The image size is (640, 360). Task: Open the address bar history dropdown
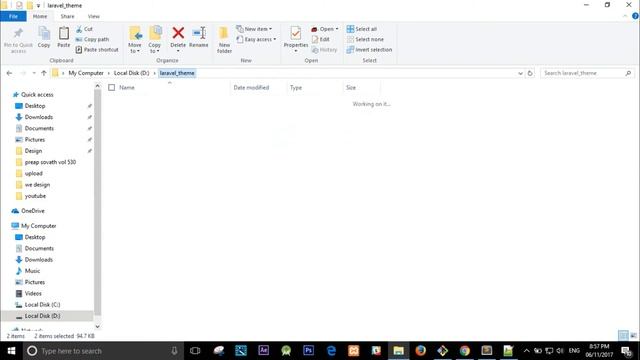pyautogui.click(x=520, y=73)
